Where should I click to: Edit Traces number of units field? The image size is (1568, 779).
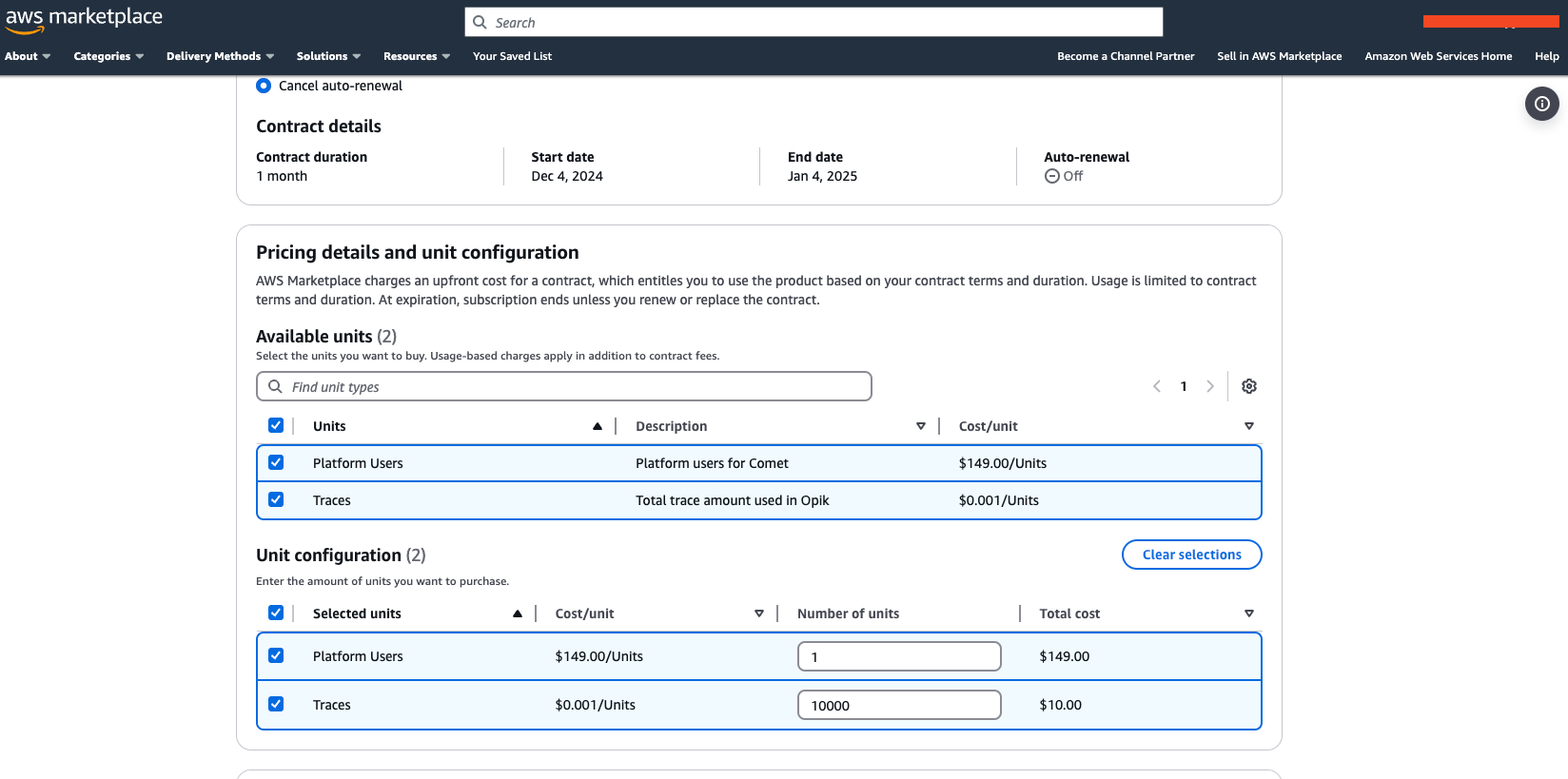pos(899,705)
